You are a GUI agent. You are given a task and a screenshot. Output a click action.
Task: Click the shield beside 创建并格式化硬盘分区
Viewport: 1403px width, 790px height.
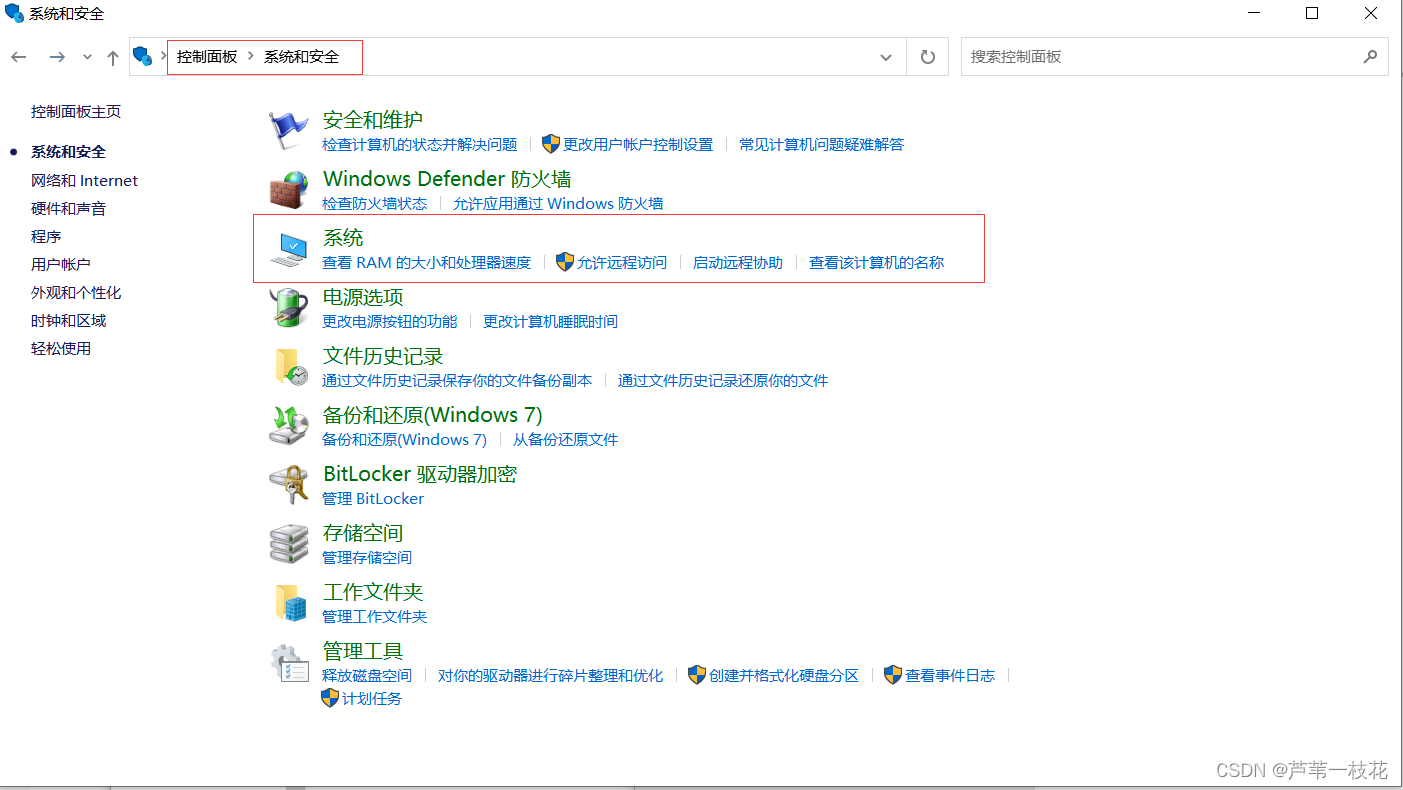(698, 675)
